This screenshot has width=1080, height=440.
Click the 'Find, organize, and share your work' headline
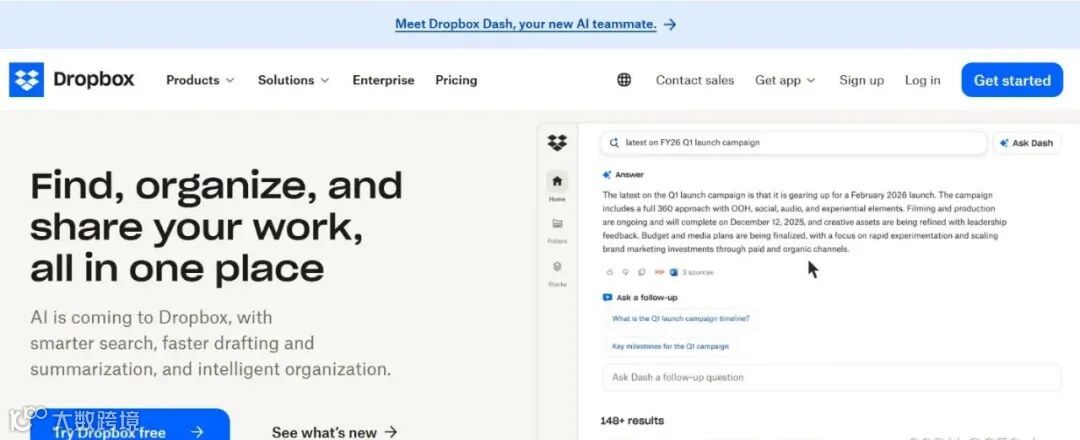click(x=216, y=227)
